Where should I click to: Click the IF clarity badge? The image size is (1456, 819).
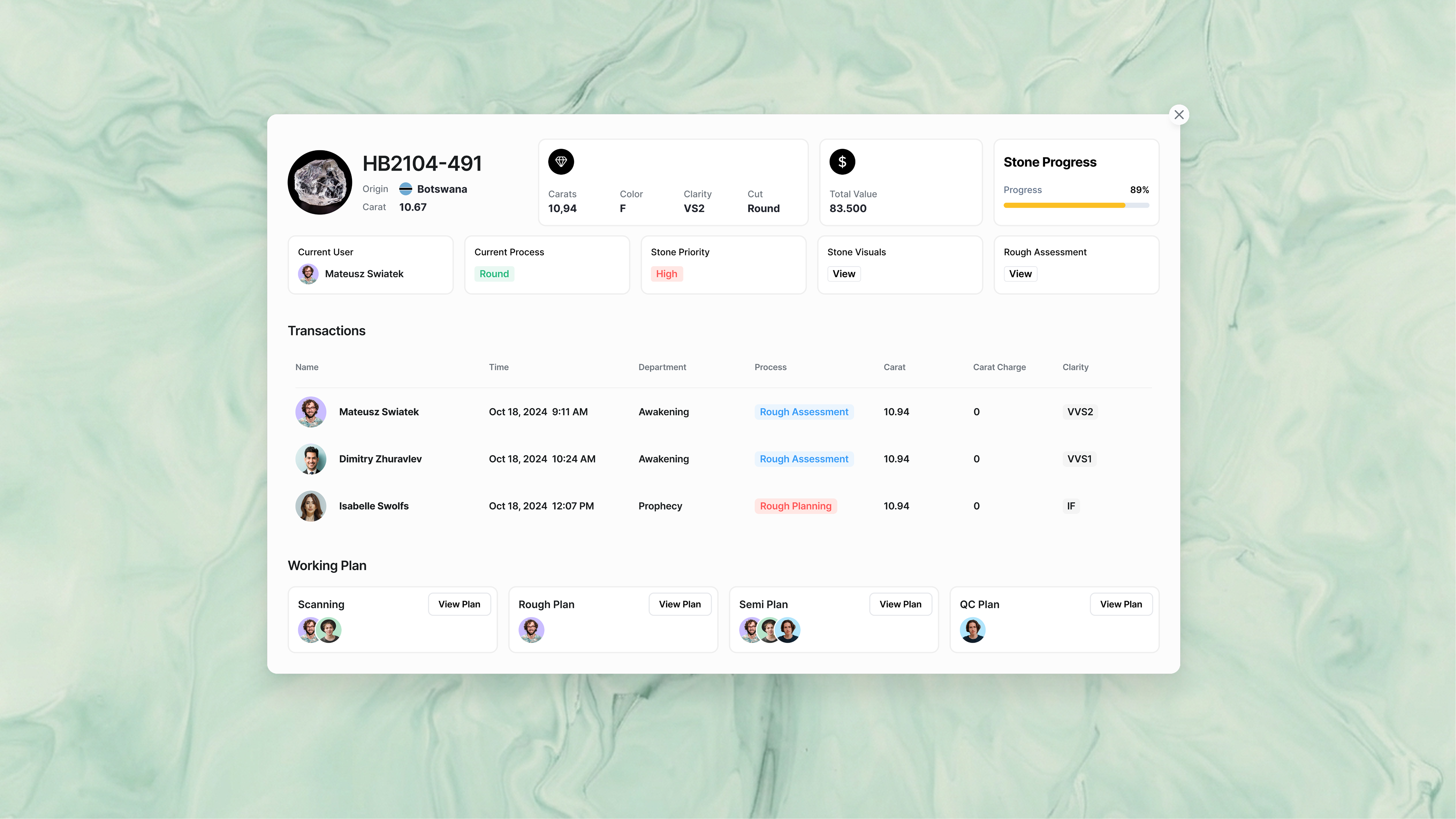point(1071,506)
